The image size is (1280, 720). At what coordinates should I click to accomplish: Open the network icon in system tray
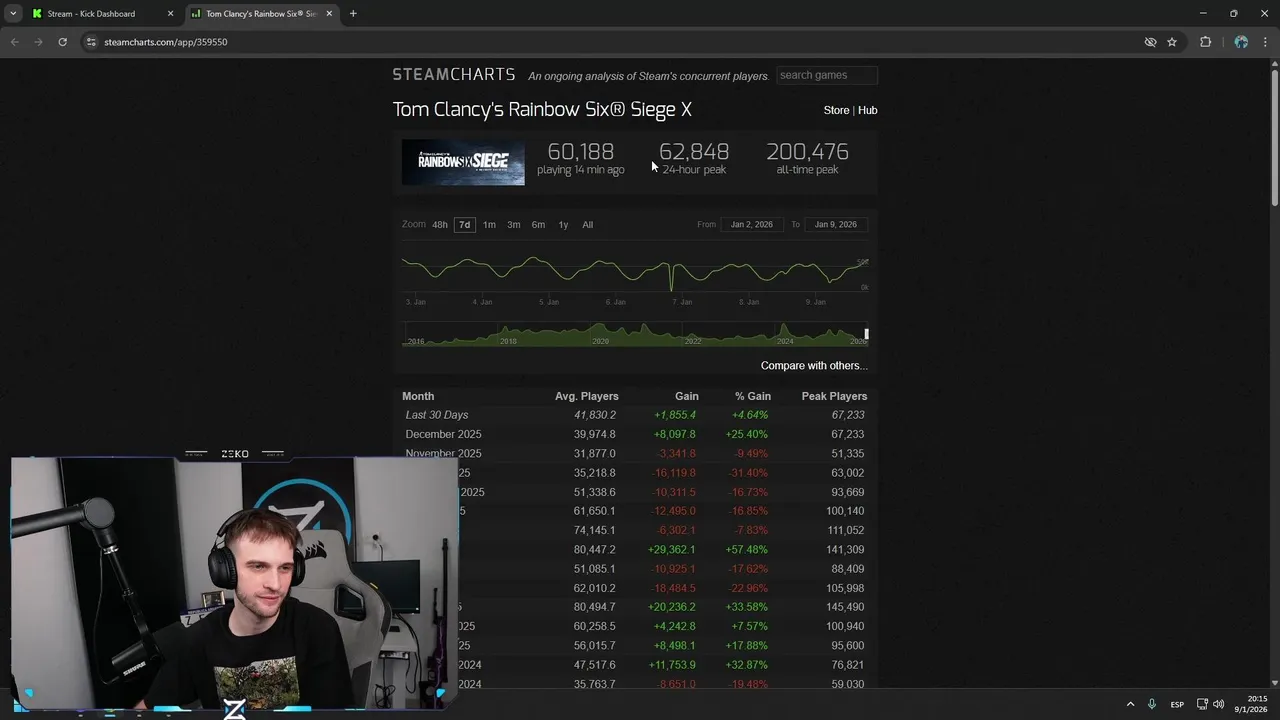1202,704
